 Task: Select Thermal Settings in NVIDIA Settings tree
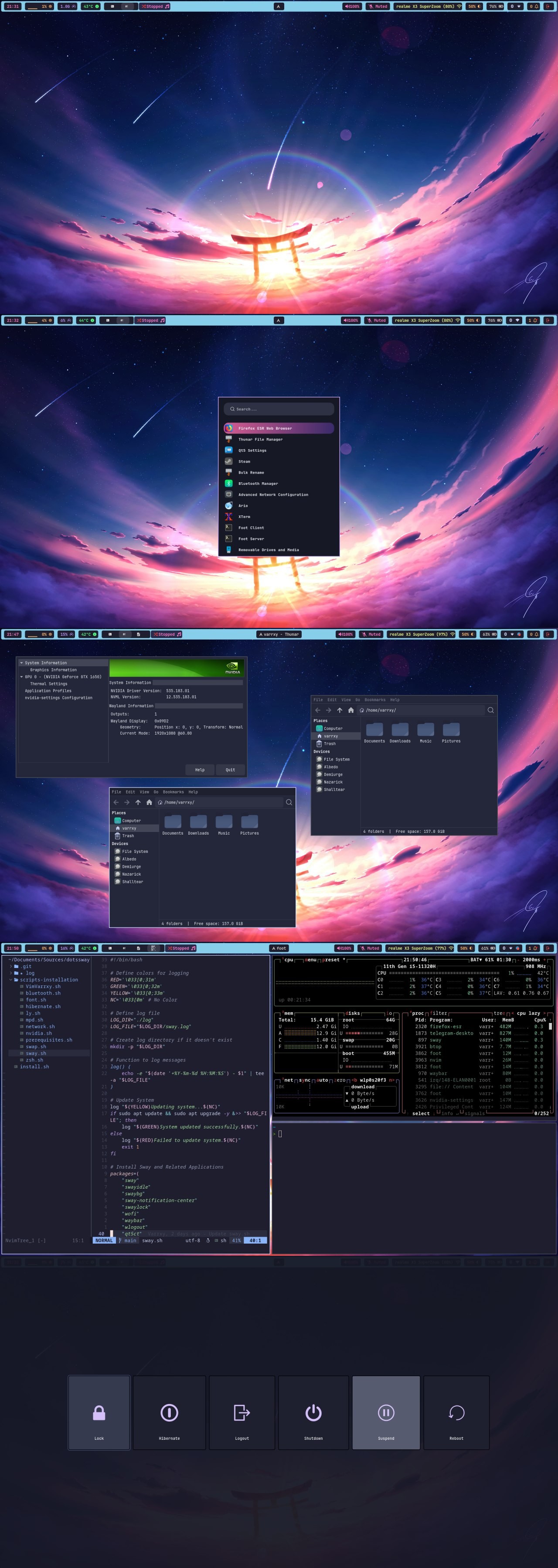point(49,684)
